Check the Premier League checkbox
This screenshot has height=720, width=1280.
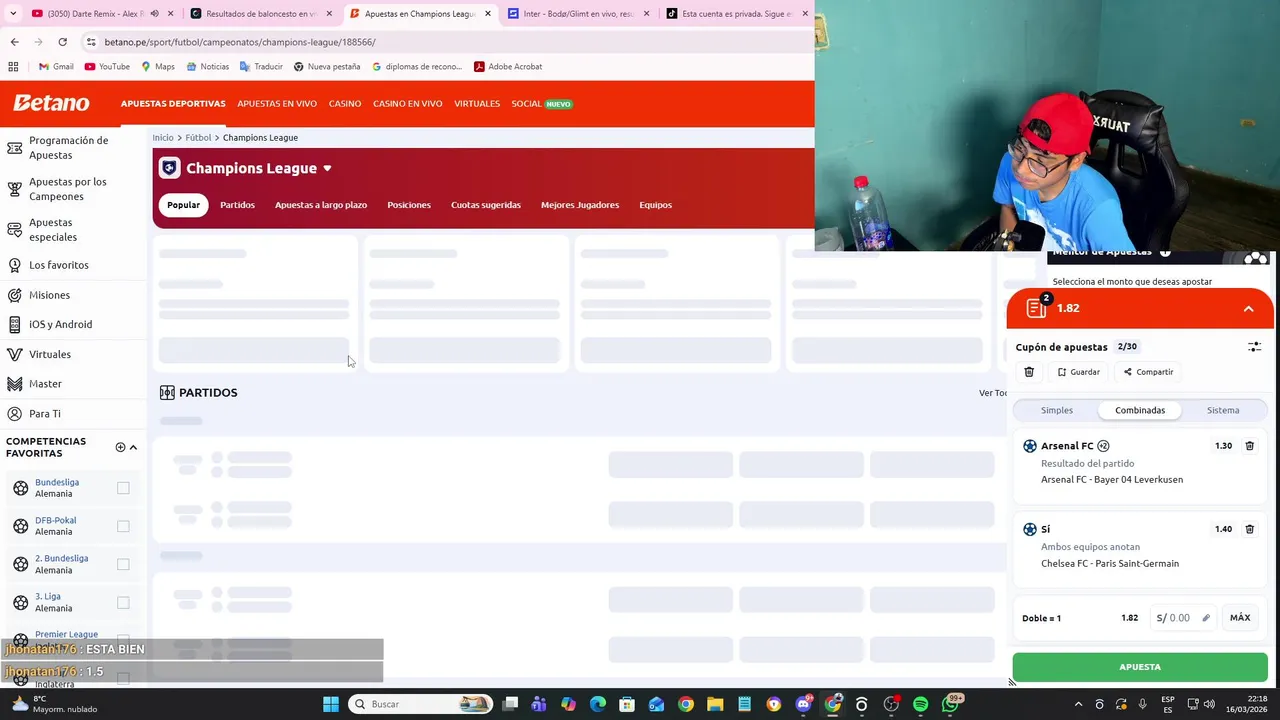[x=123, y=640]
